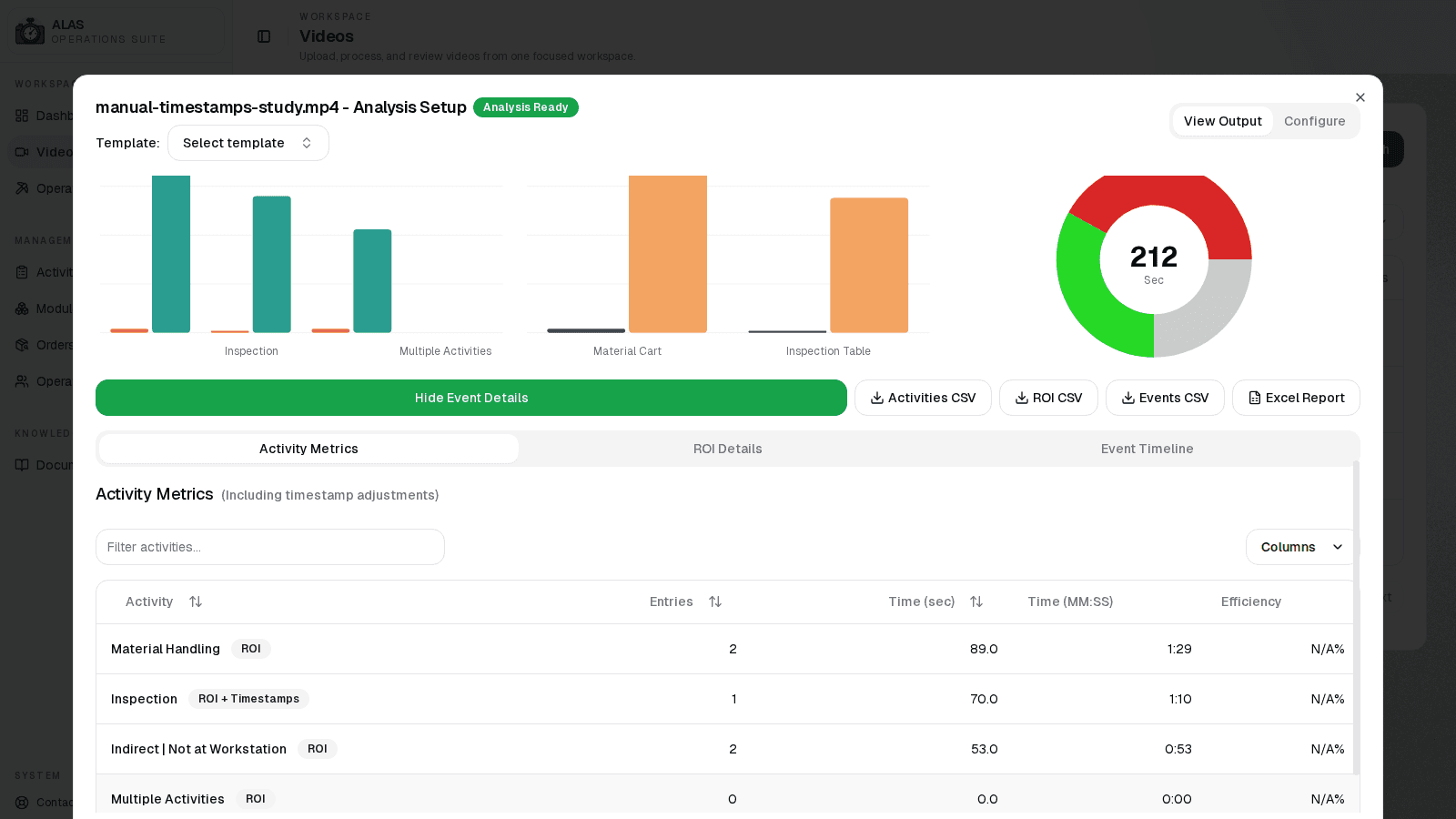
Task: Click the Analysis Ready badge
Action: (x=526, y=107)
